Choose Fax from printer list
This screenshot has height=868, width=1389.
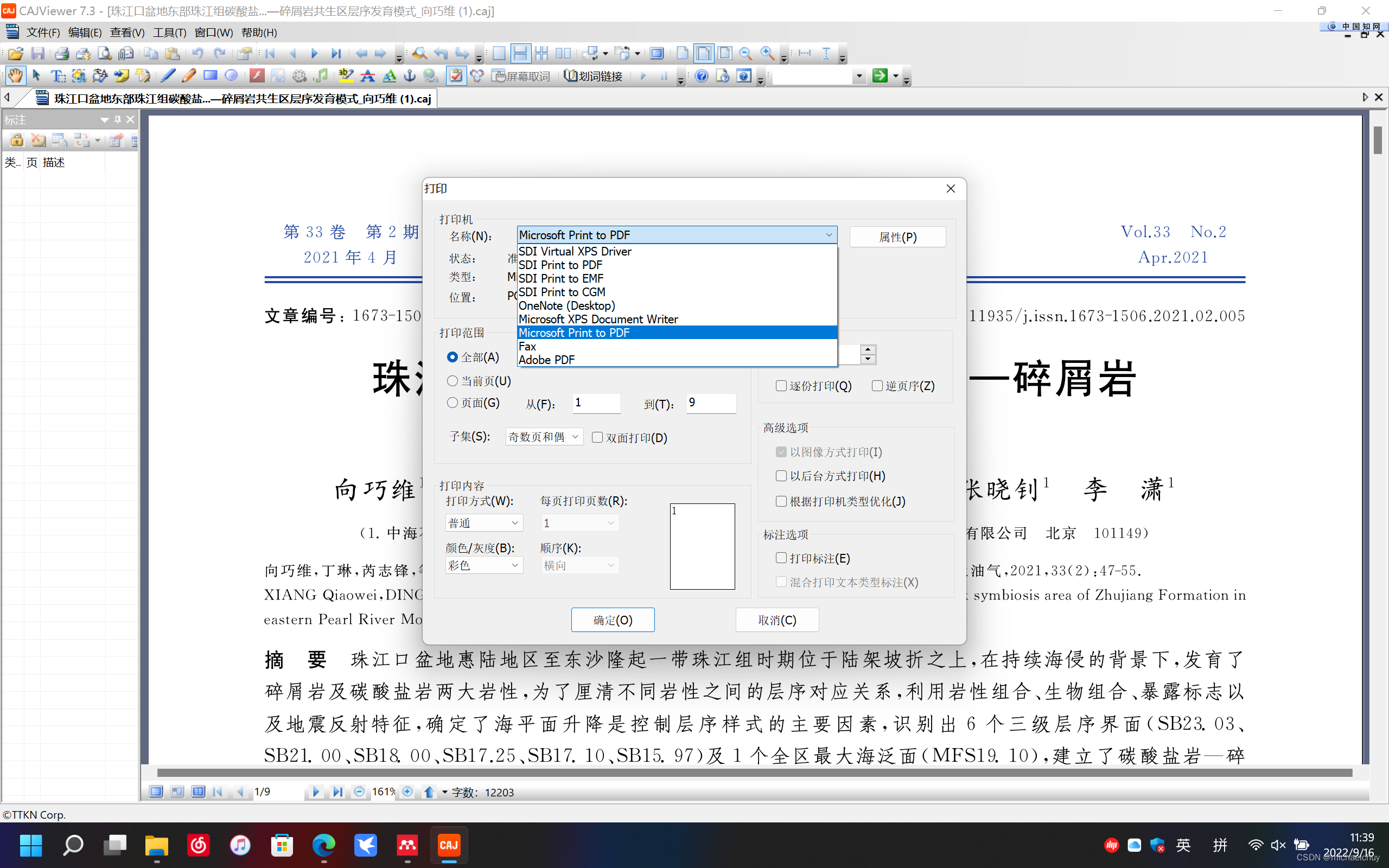click(x=677, y=346)
